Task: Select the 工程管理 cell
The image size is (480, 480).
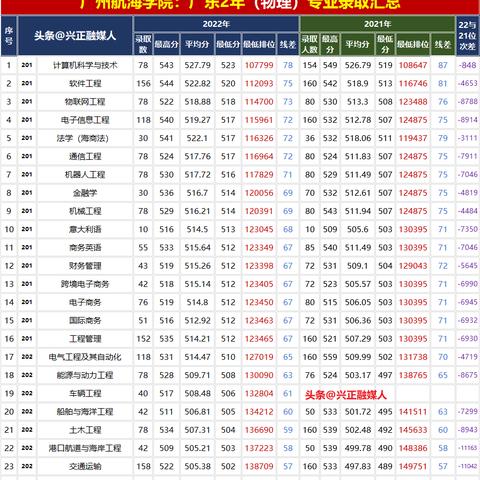Action: point(85,339)
